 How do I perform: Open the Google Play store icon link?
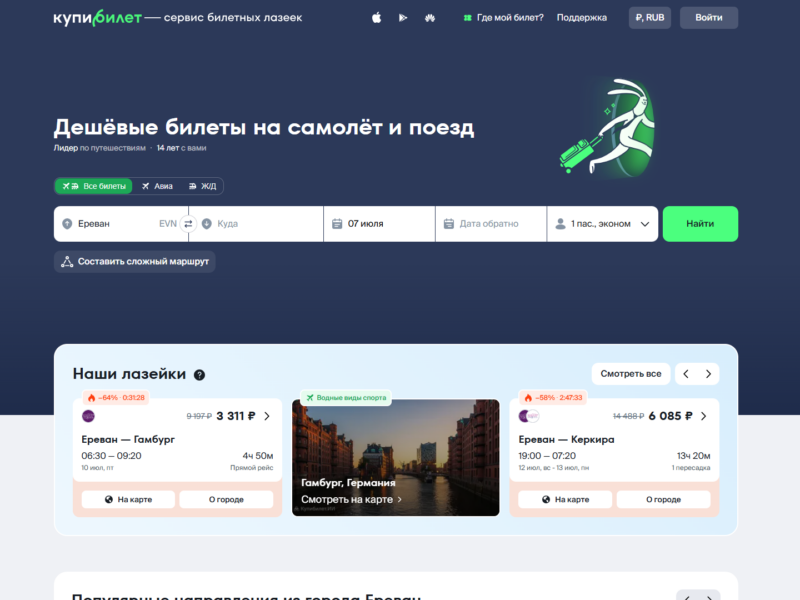[403, 18]
